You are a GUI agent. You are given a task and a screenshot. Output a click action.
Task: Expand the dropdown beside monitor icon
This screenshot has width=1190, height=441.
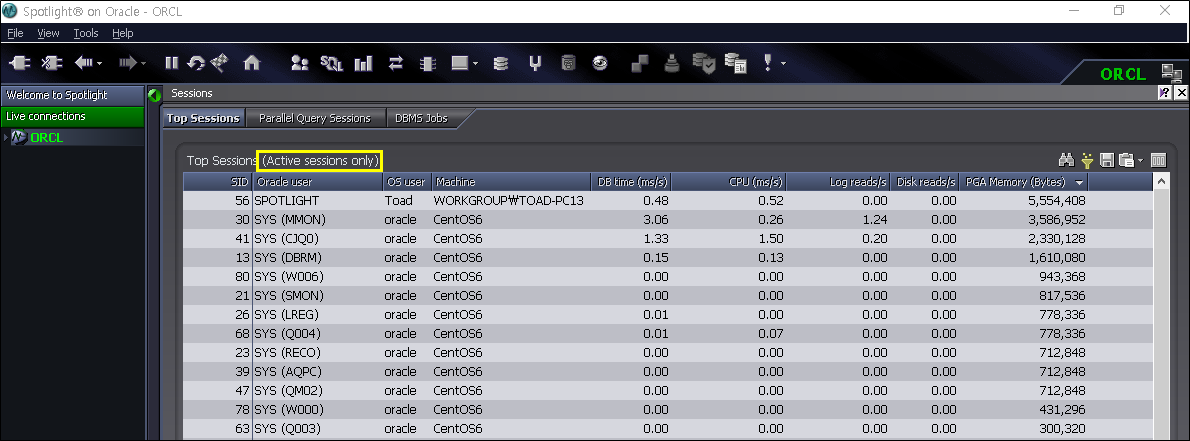(475, 65)
